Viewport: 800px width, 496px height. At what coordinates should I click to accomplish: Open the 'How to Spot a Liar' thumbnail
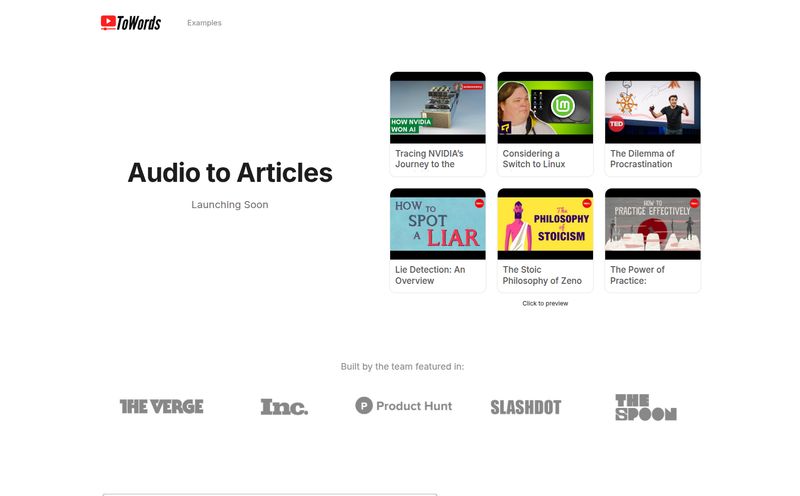point(438,224)
